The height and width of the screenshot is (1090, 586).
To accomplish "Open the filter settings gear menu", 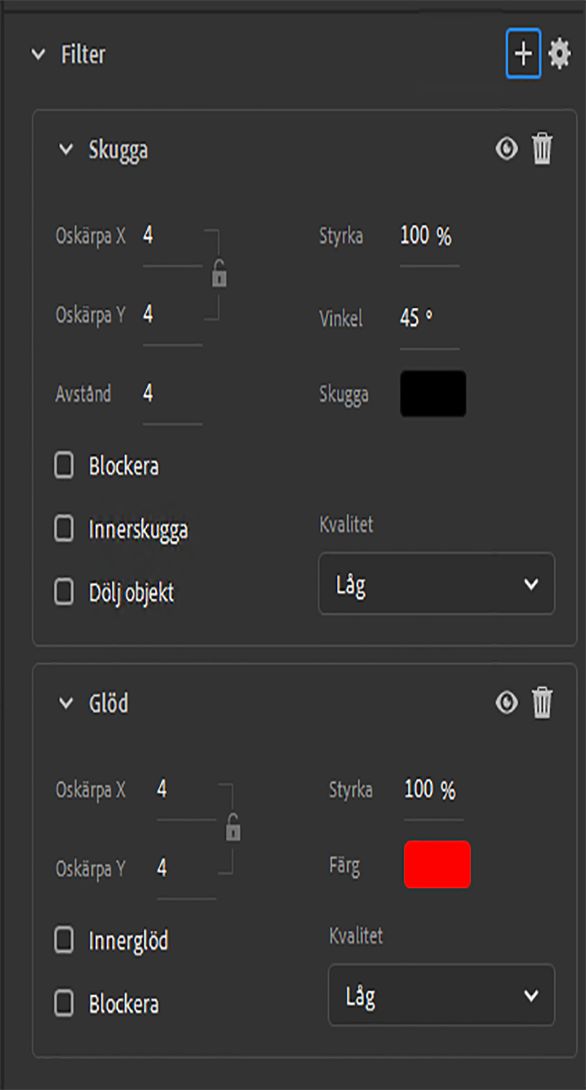I will (x=560, y=55).
